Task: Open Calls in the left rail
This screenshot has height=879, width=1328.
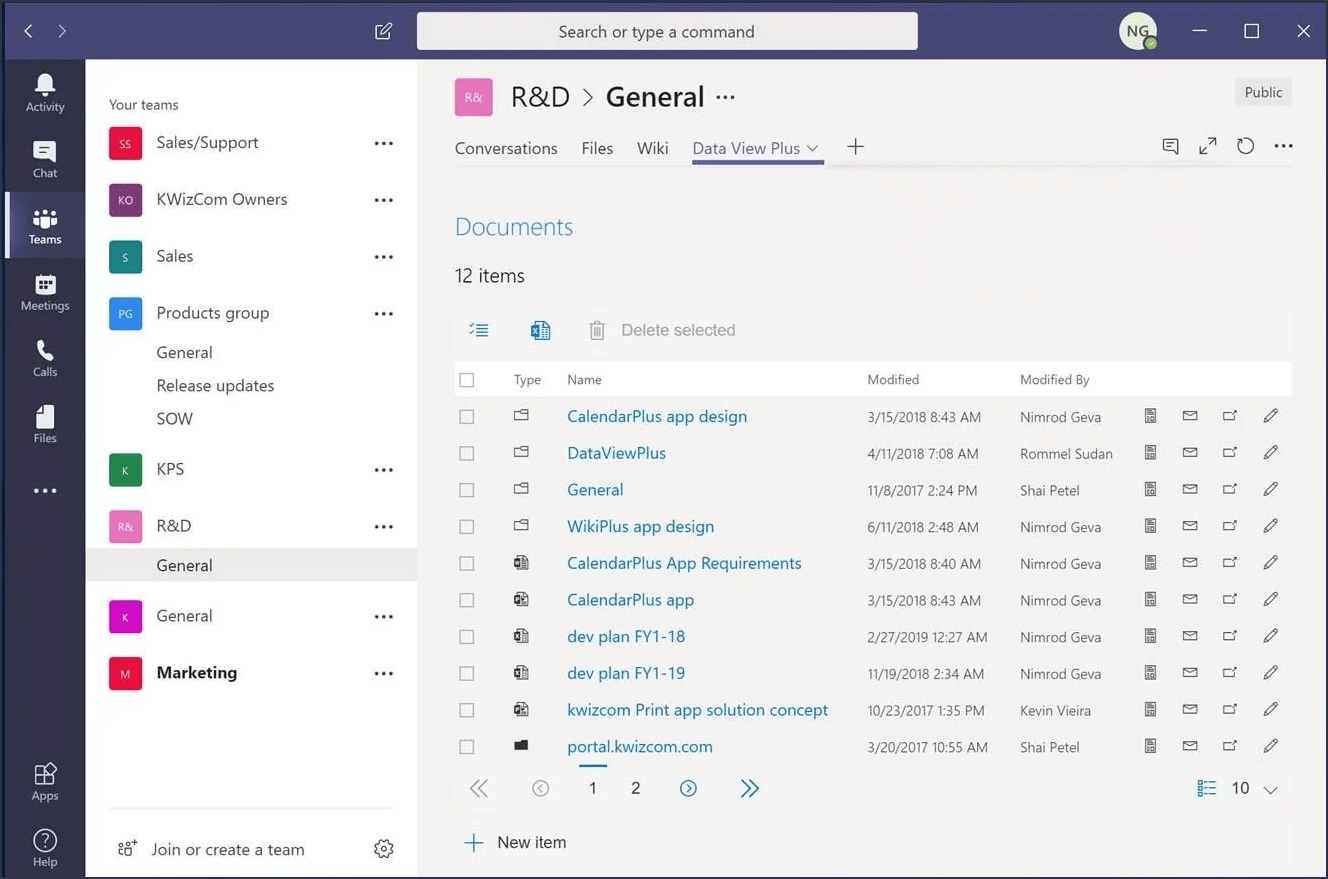Action: (45, 358)
